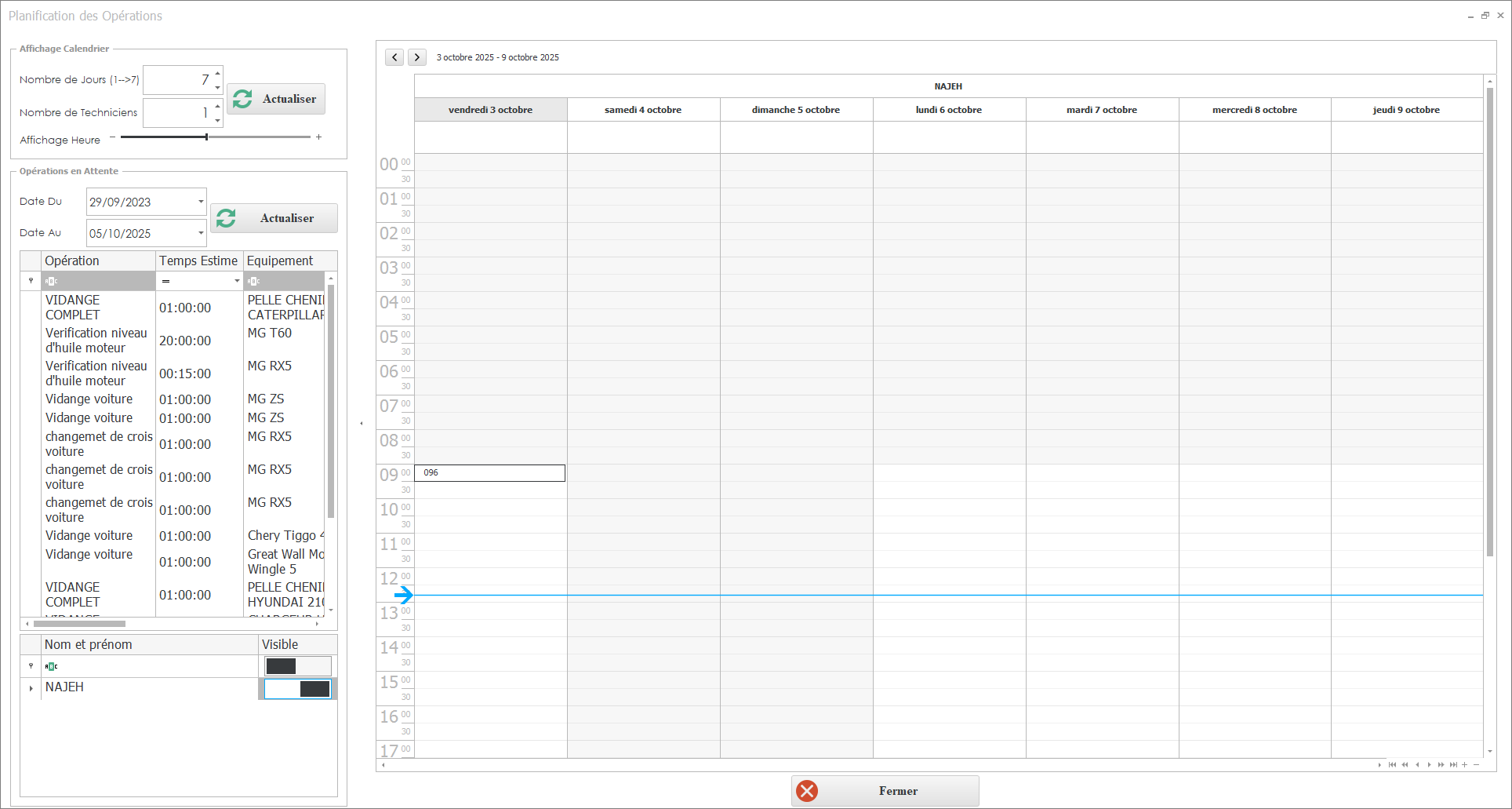Go to the next week in calendar
This screenshot has height=809, width=1512.
(x=417, y=57)
